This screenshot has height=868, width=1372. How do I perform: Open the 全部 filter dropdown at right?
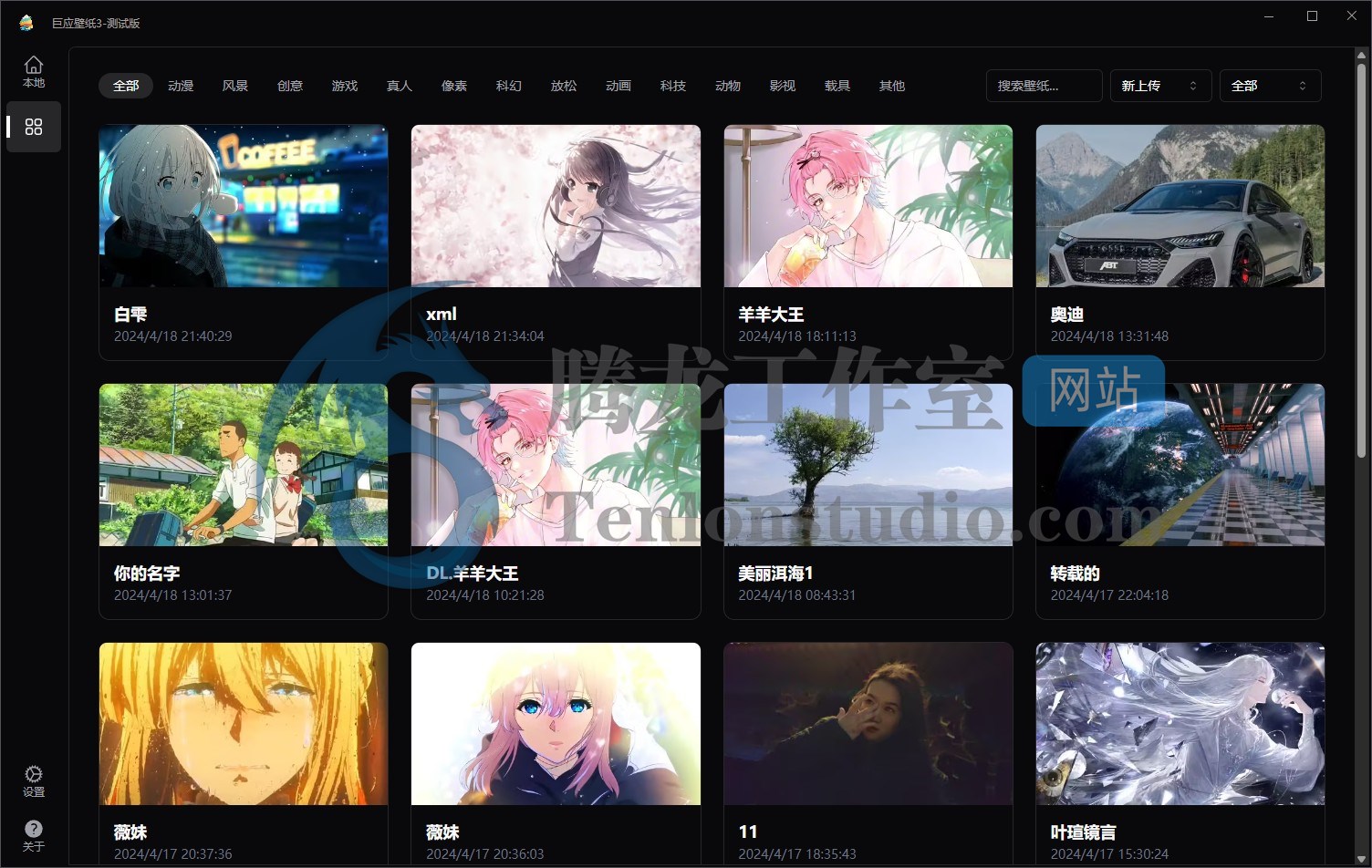coord(1271,86)
